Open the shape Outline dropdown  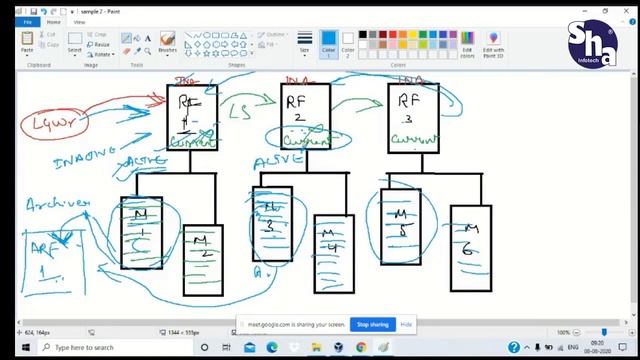[273, 35]
